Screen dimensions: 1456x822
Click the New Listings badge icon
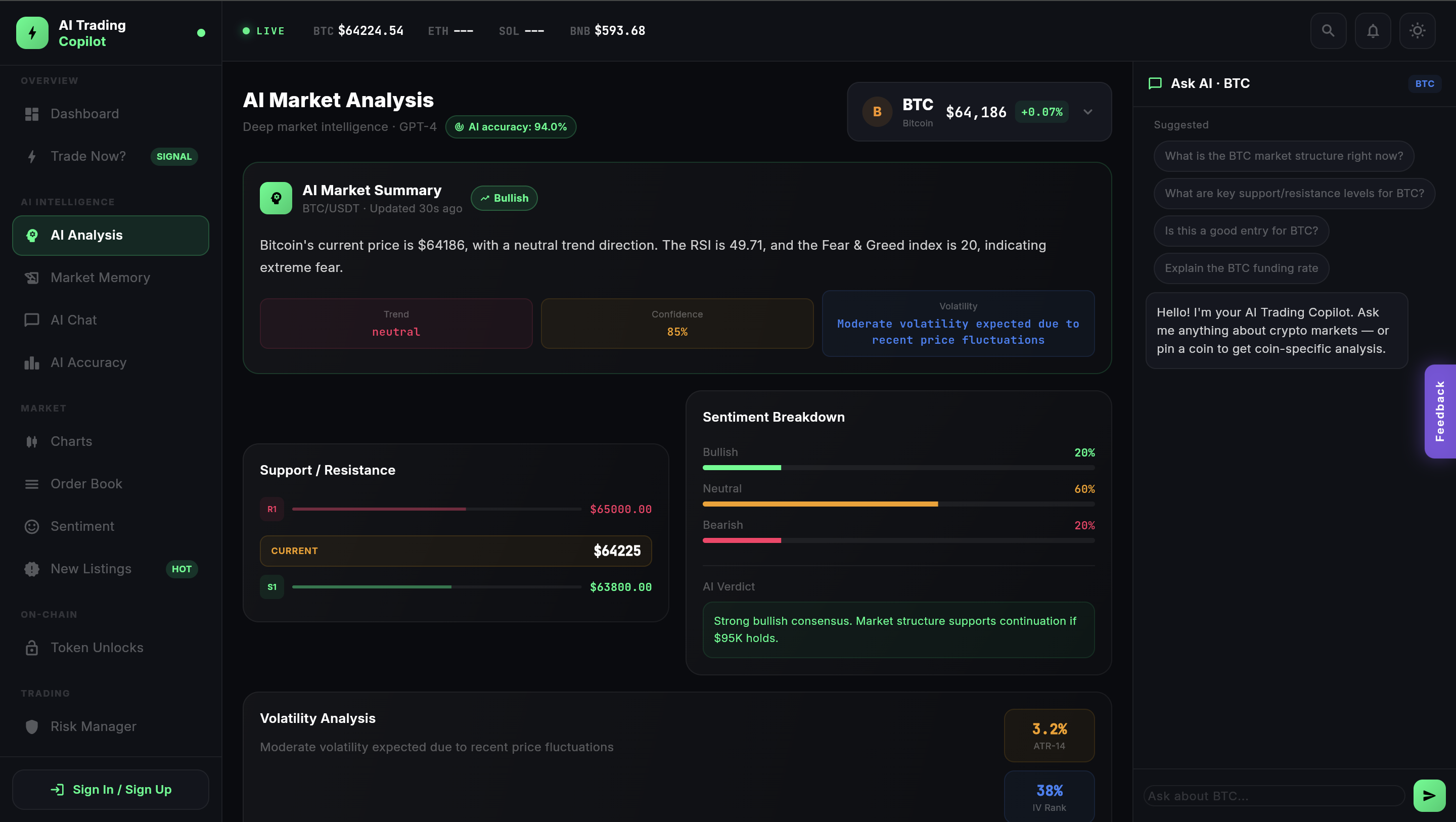[x=32, y=569]
